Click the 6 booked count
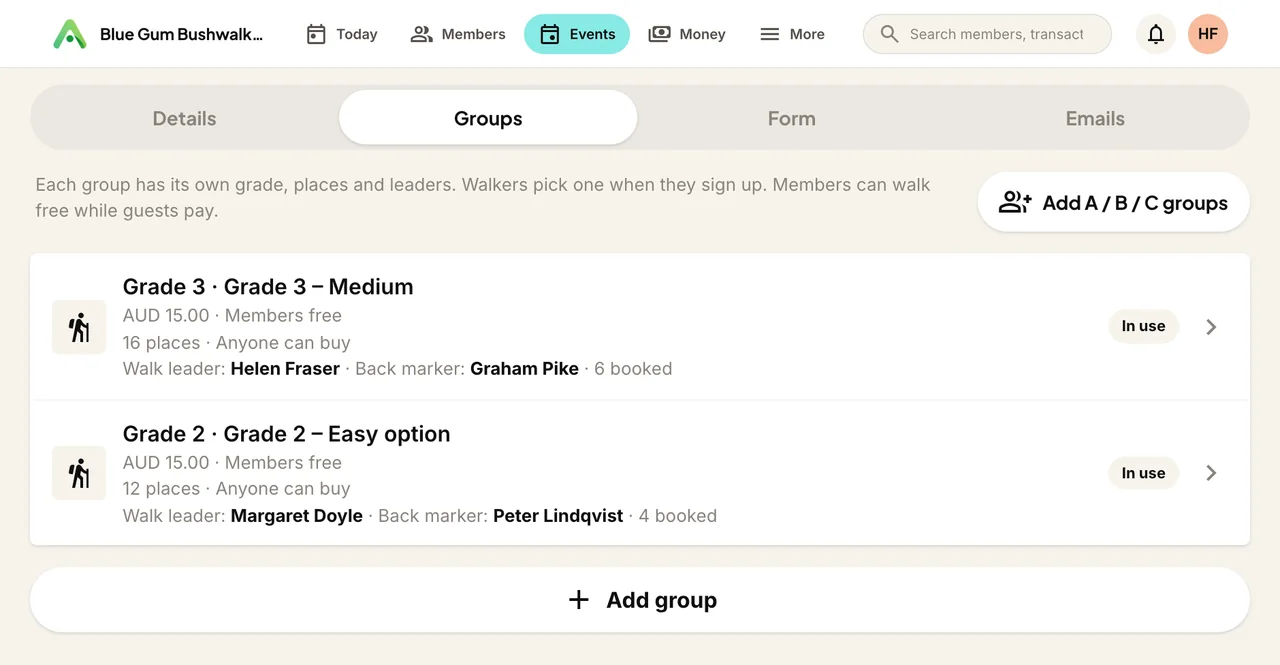The width and height of the screenshot is (1280, 665). pos(633,369)
